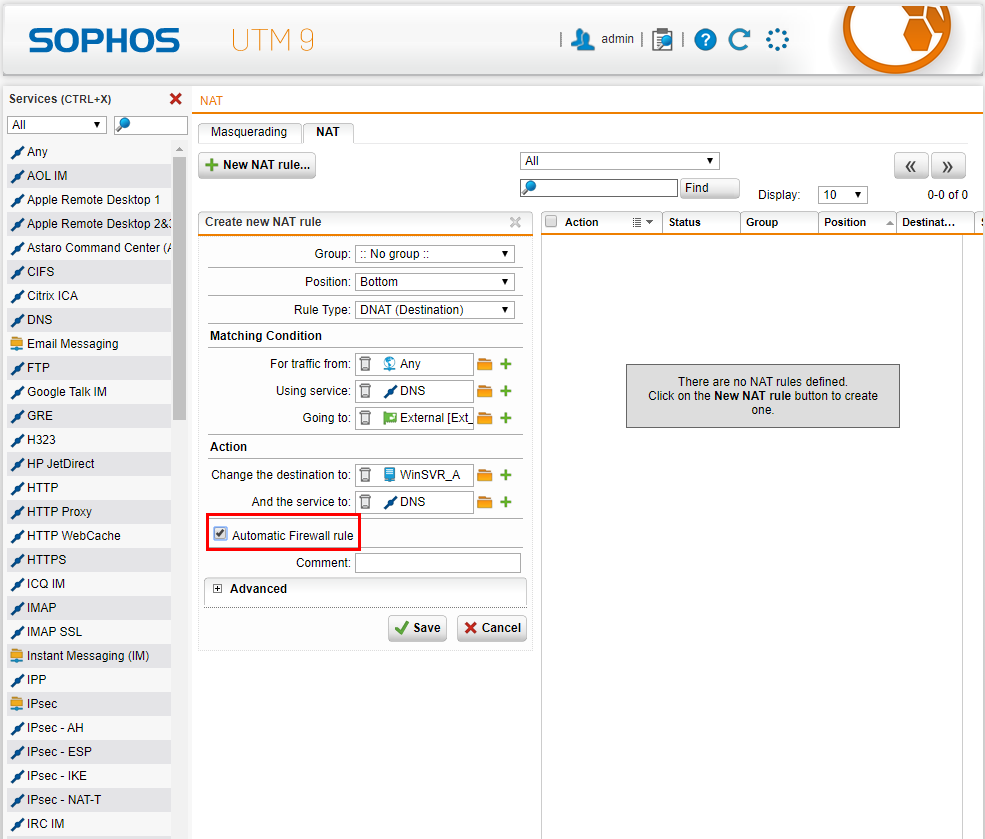
Task: Sort by the Destination column header
Action: coord(935,222)
